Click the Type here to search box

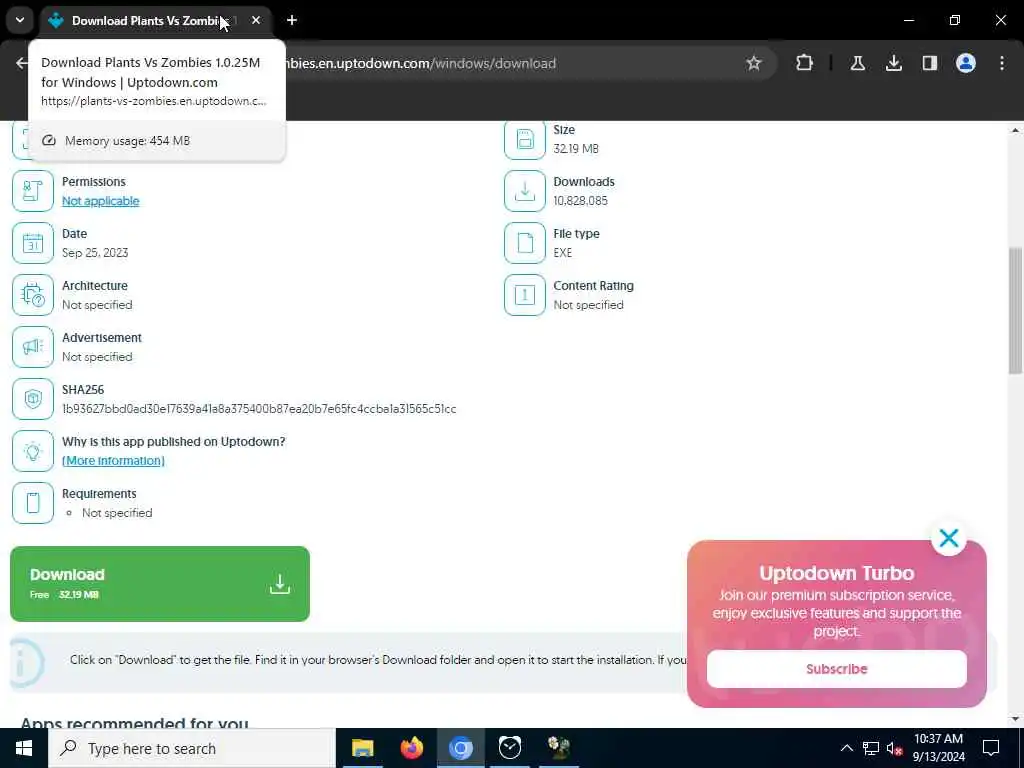pyautogui.click(x=192, y=748)
